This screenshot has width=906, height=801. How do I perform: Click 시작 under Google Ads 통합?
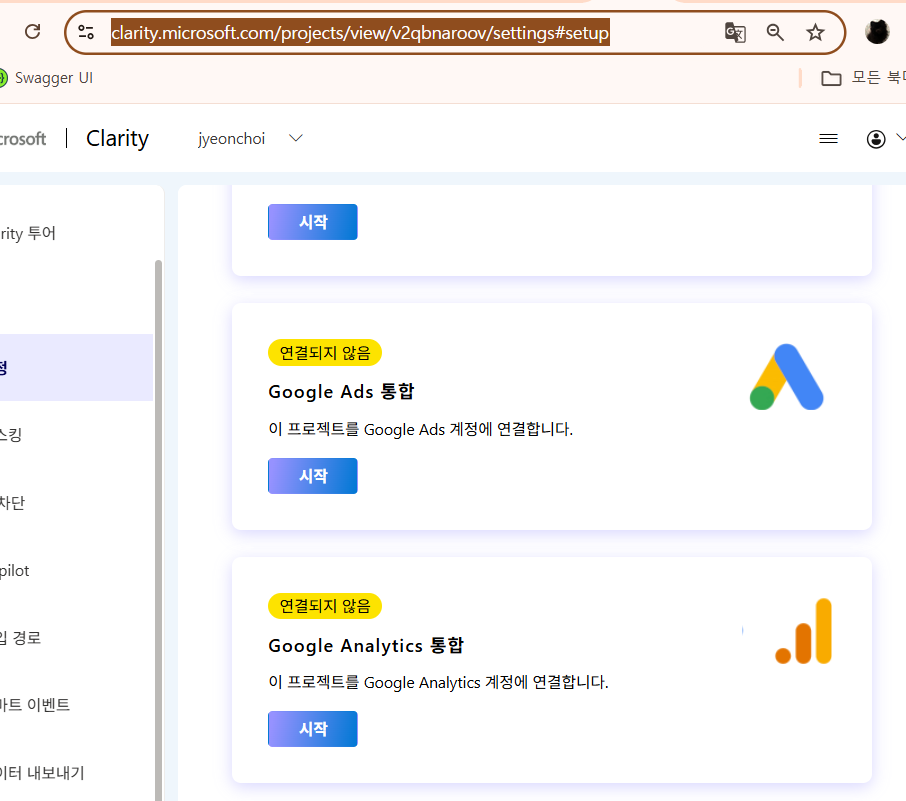[x=313, y=476]
